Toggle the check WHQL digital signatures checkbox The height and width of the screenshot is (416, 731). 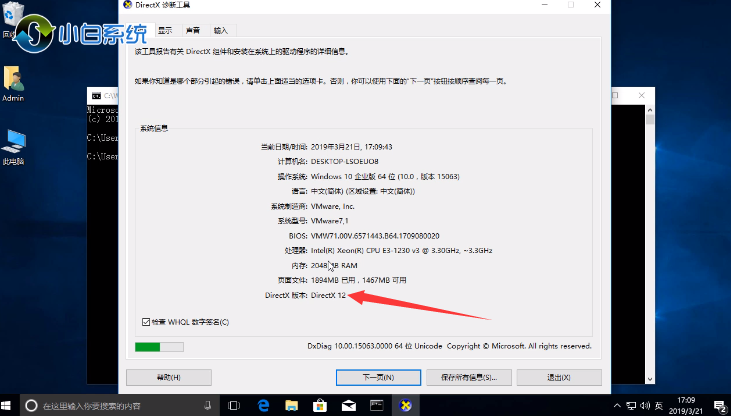146,322
